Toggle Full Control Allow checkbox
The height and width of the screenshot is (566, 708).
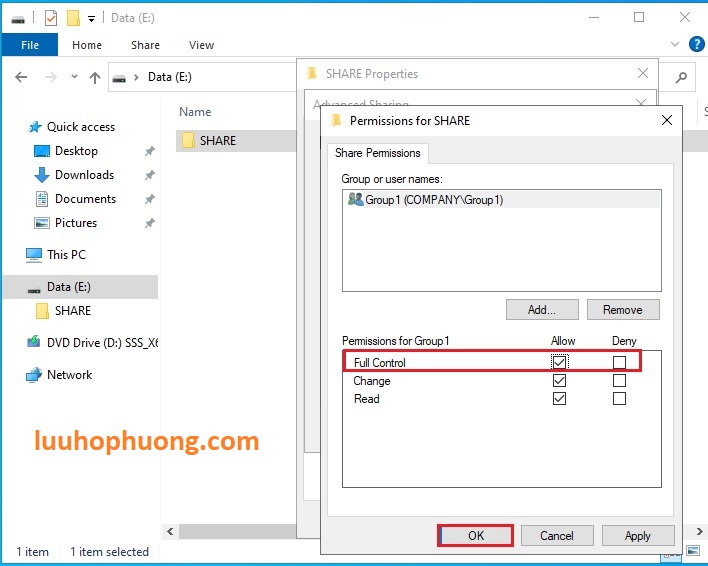tap(560, 362)
